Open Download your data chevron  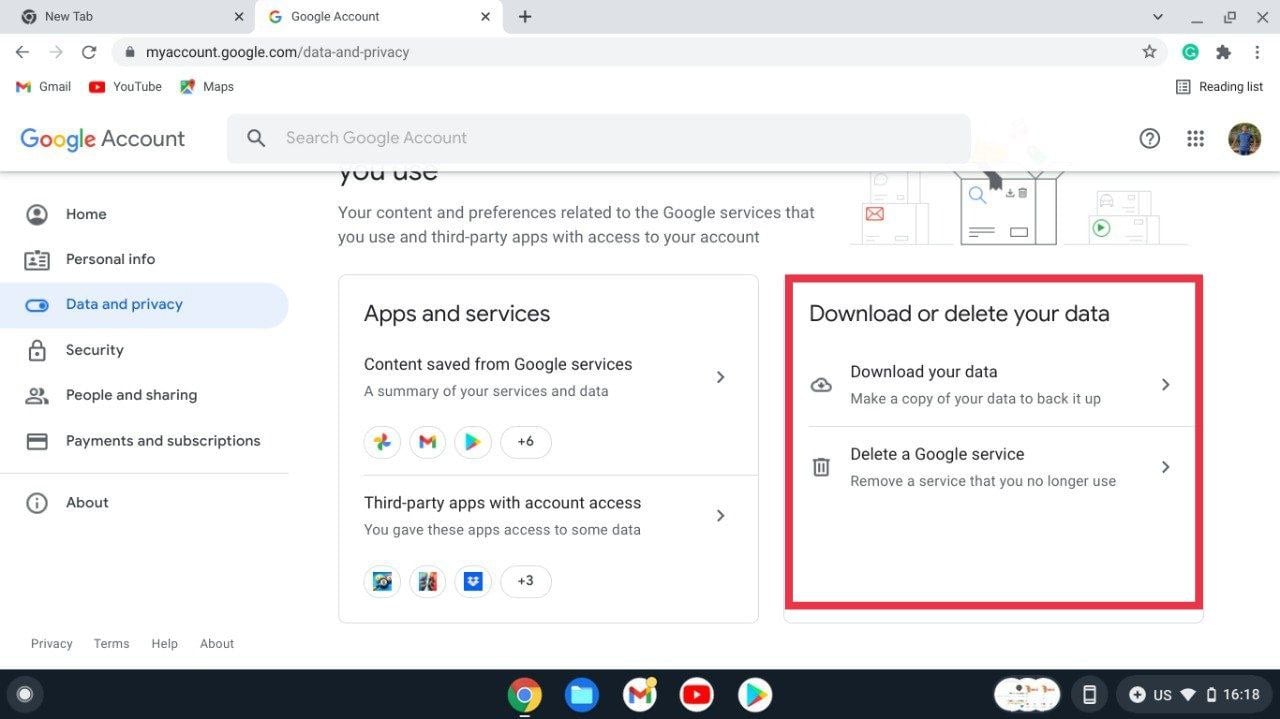click(x=1166, y=385)
